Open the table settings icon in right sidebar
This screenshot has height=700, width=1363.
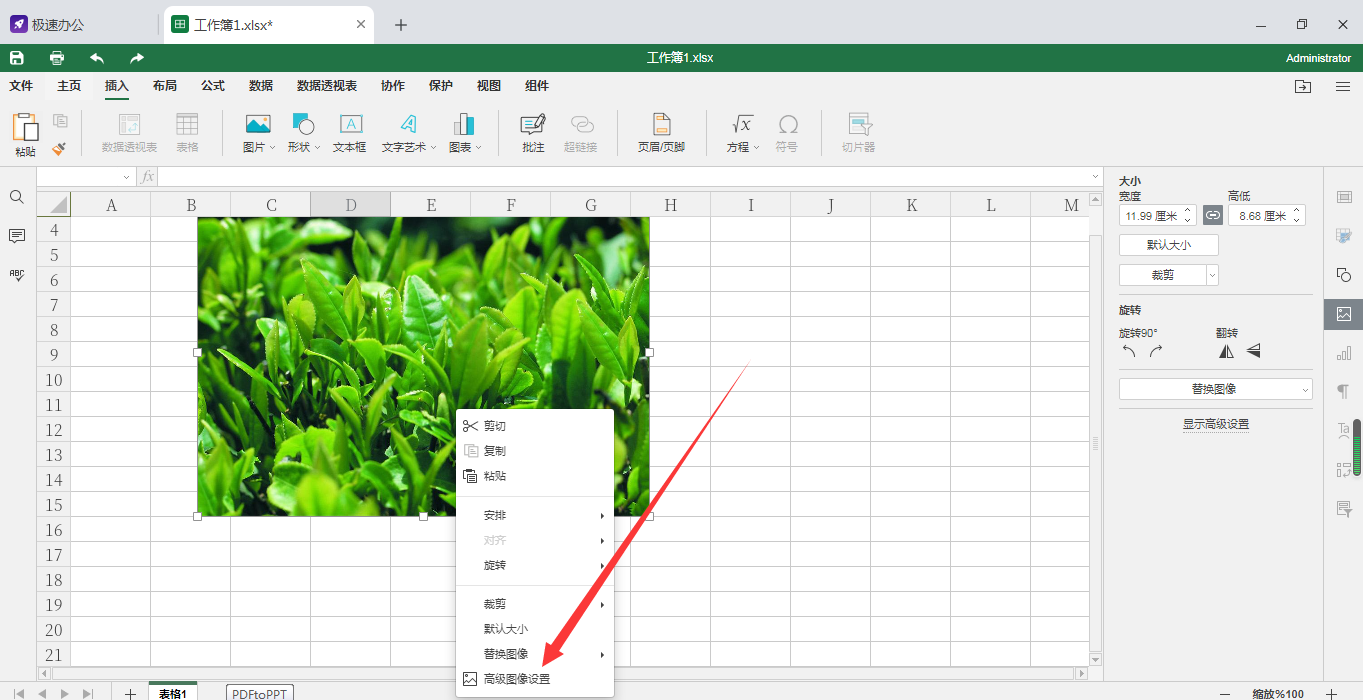1344,236
